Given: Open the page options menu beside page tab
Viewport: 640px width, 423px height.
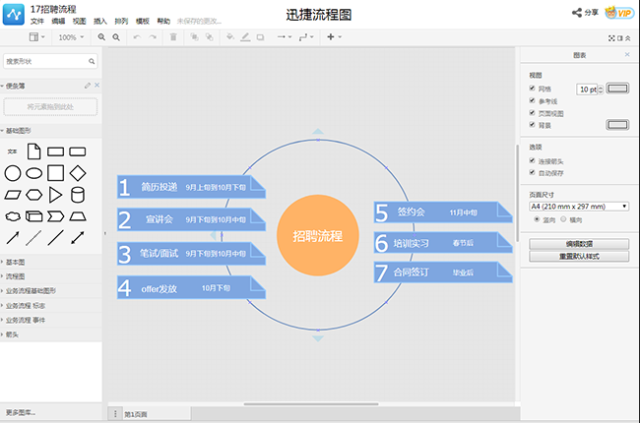Looking at the screenshot, I should click(x=115, y=414).
